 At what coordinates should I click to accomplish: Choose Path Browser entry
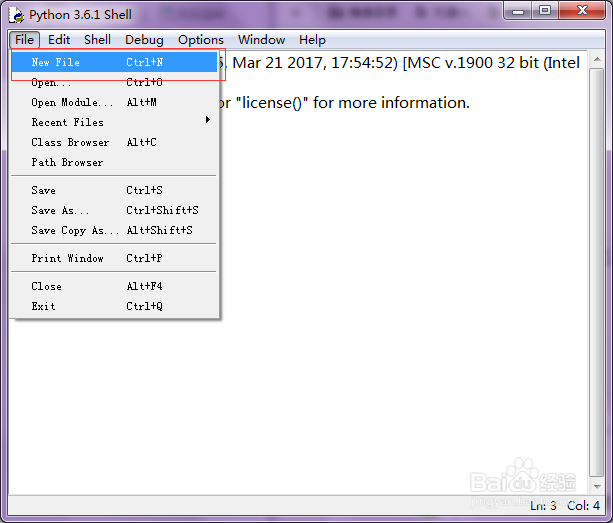pyautogui.click(x=114, y=162)
